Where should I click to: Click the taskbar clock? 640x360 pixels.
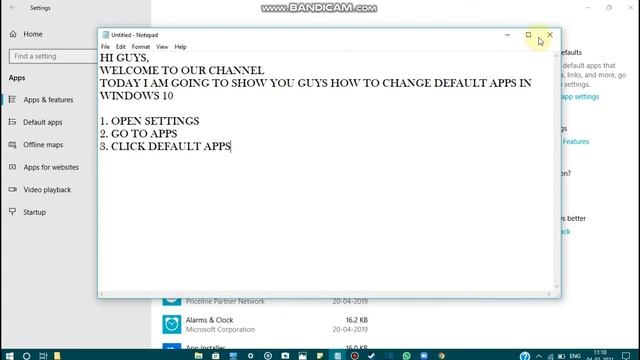600,356
